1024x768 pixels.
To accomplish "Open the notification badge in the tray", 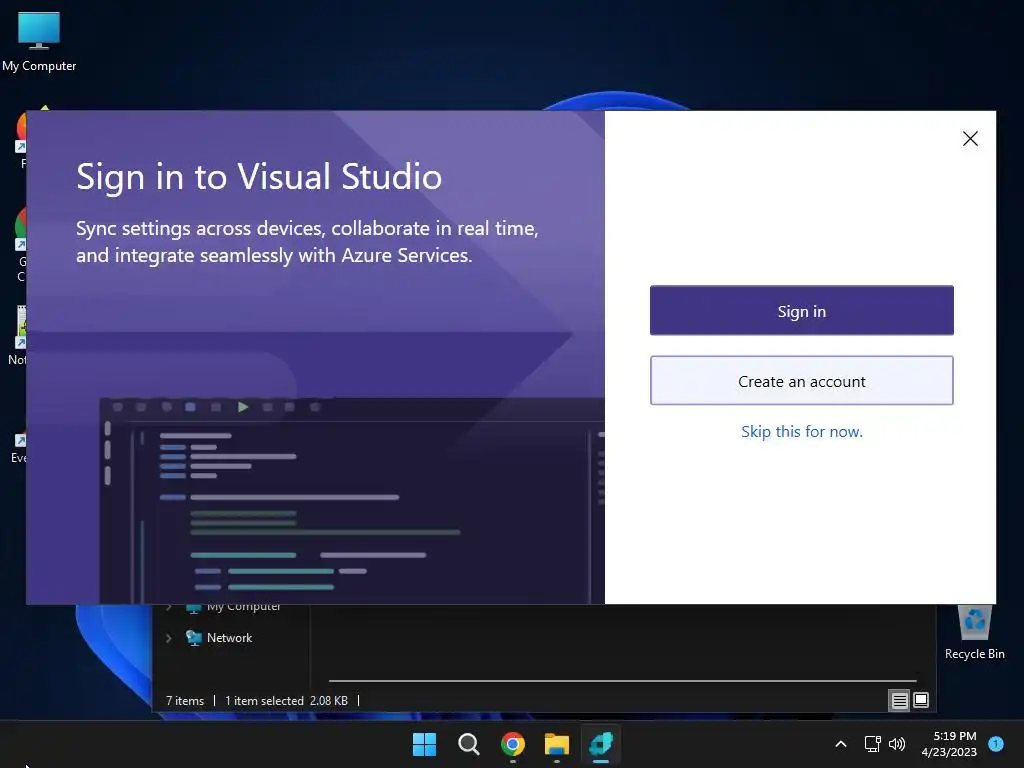I will [996, 743].
